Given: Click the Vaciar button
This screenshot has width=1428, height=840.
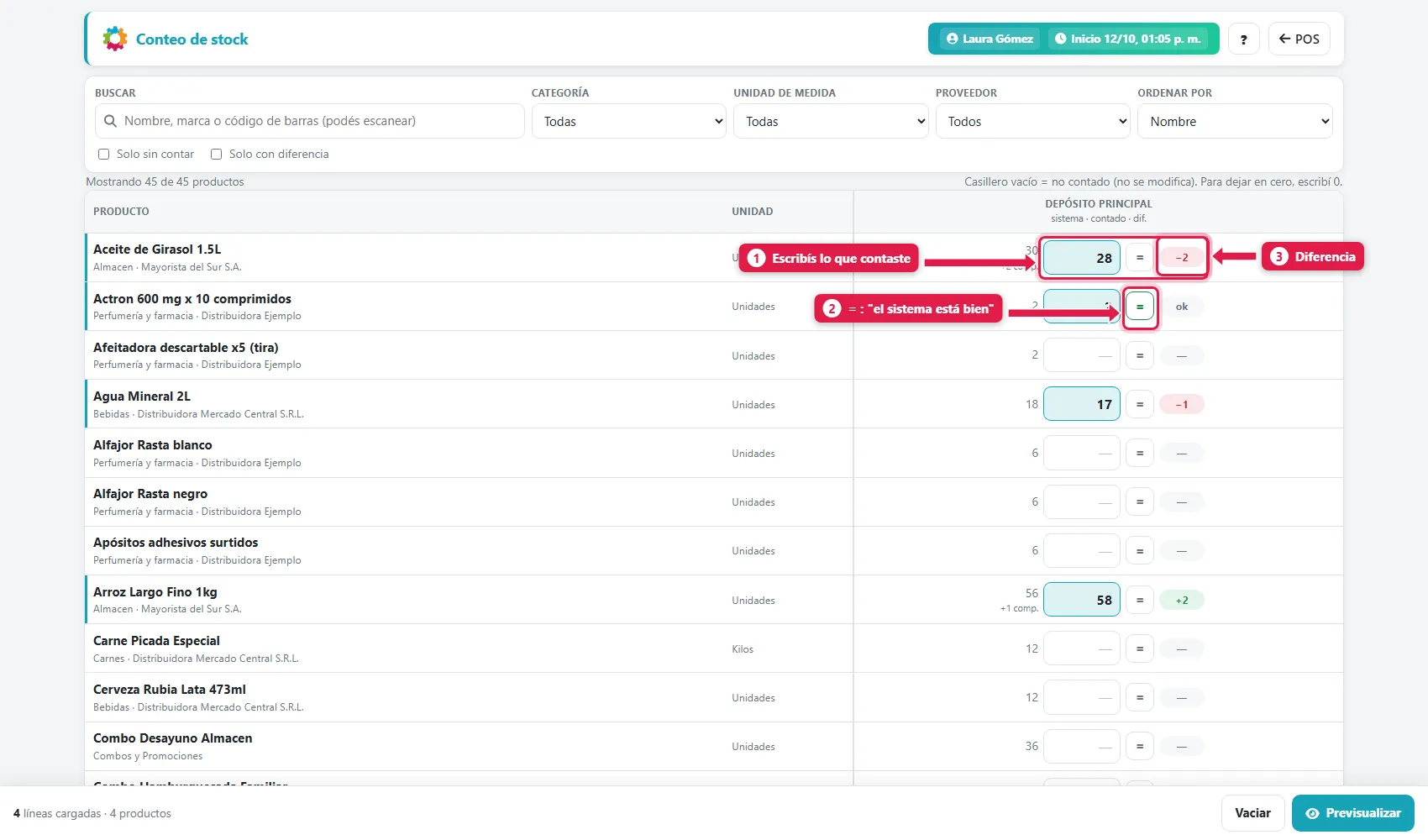Looking at the screenshot, I should coord(1252,813).
